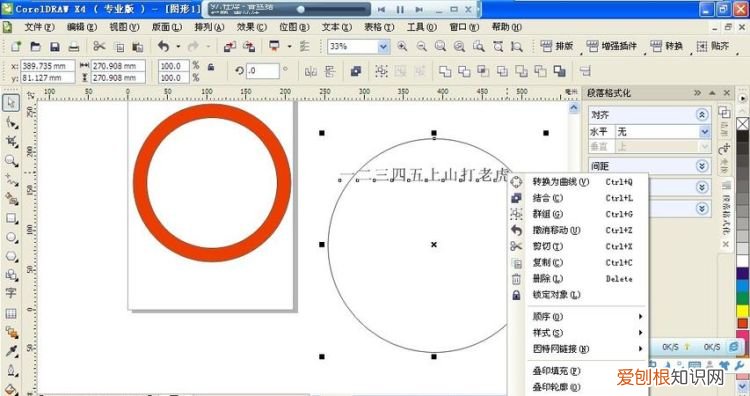Select the Eyedropper tool
Viewport: 750px width, 396px height.
[11, 352]
